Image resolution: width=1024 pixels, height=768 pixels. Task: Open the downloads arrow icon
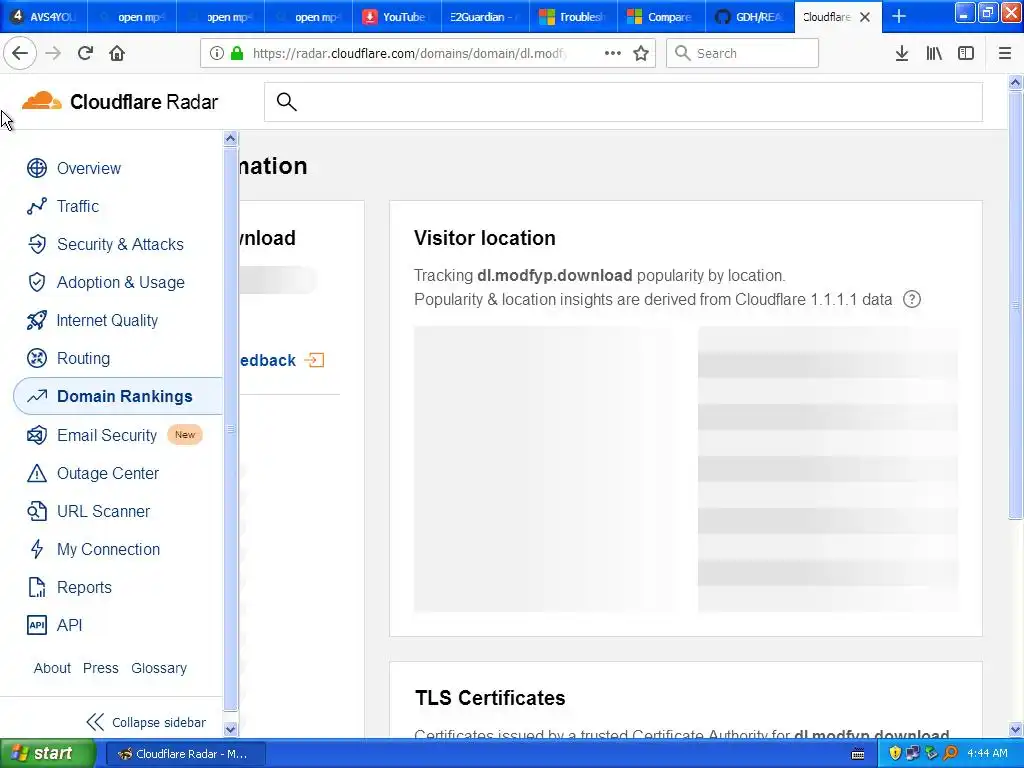[x=902, y=54]
